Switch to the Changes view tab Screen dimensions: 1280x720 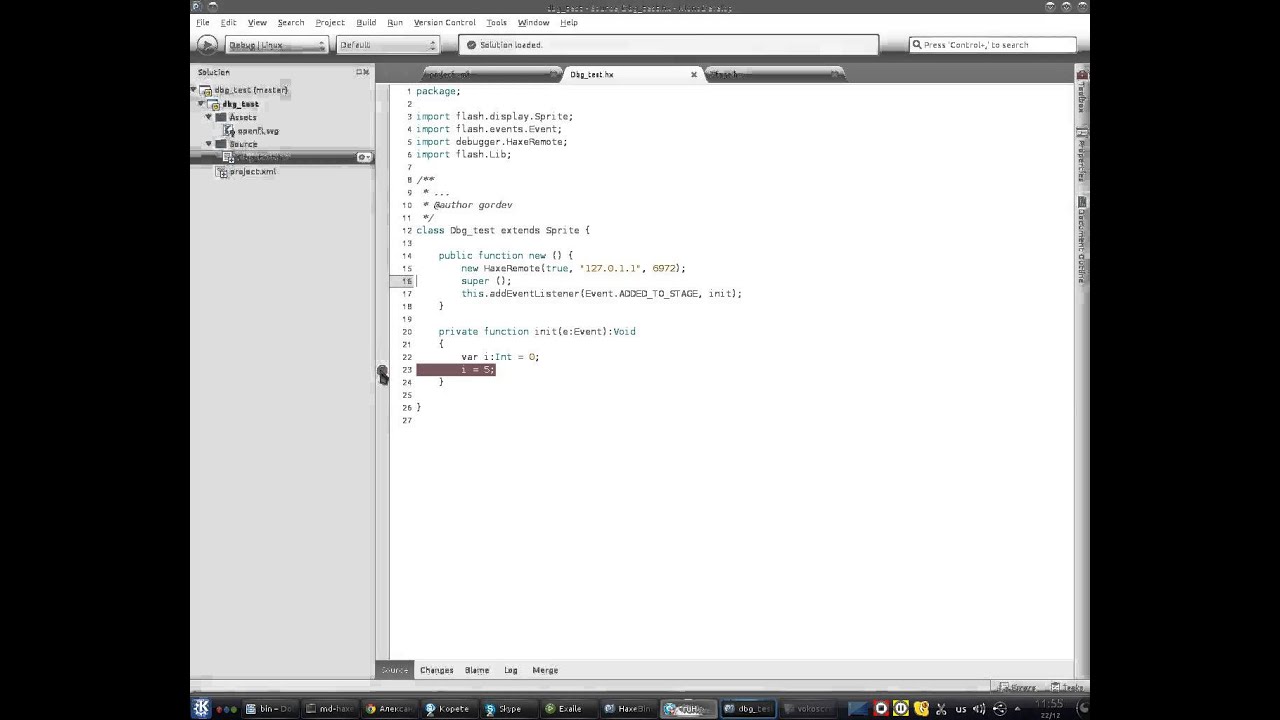(437, 670)
